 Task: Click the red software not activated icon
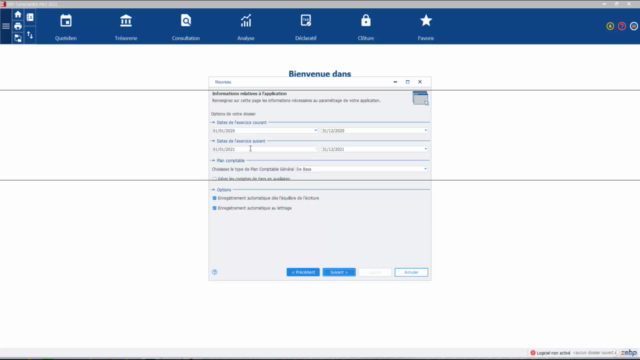coord(533,353)
